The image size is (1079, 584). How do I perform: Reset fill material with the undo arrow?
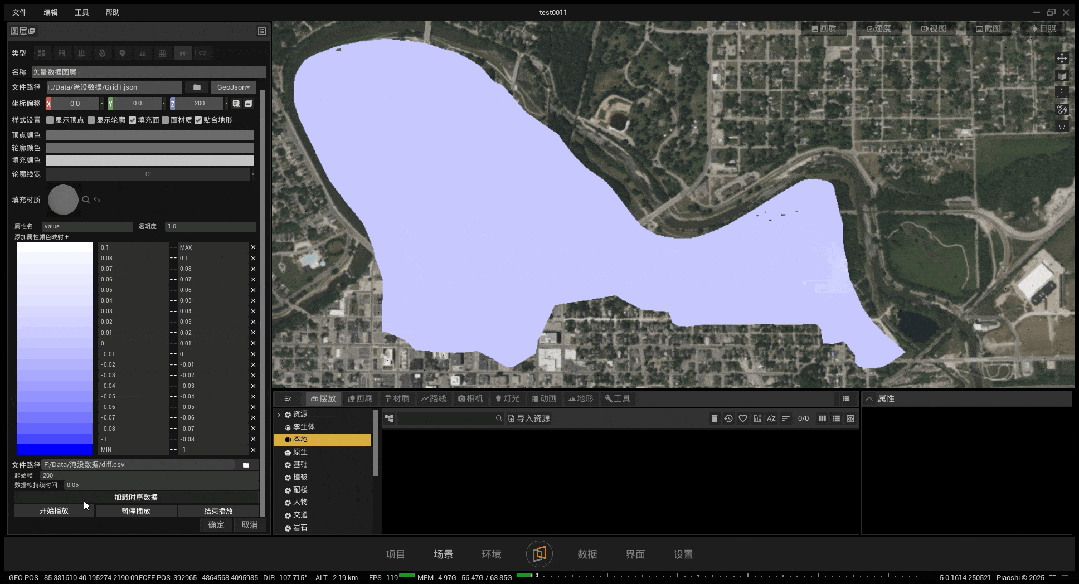97,199
